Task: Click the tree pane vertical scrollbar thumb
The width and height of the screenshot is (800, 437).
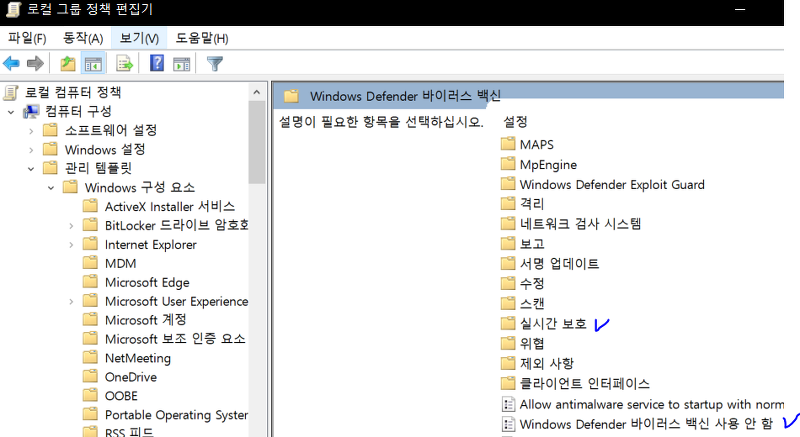Action: pyautogui.click(x=257, y=142)
